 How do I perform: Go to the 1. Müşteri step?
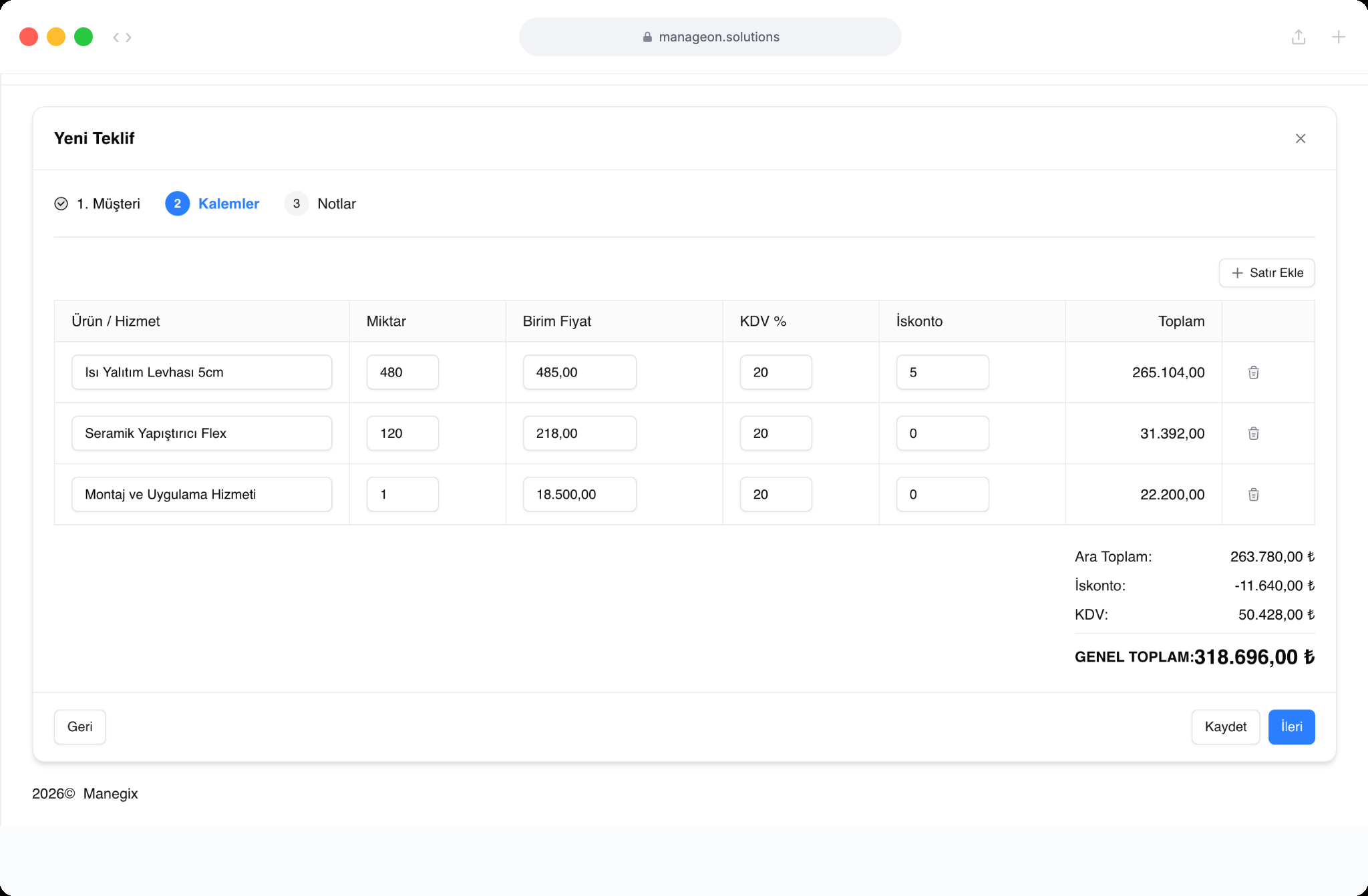(x=98, y=204)
